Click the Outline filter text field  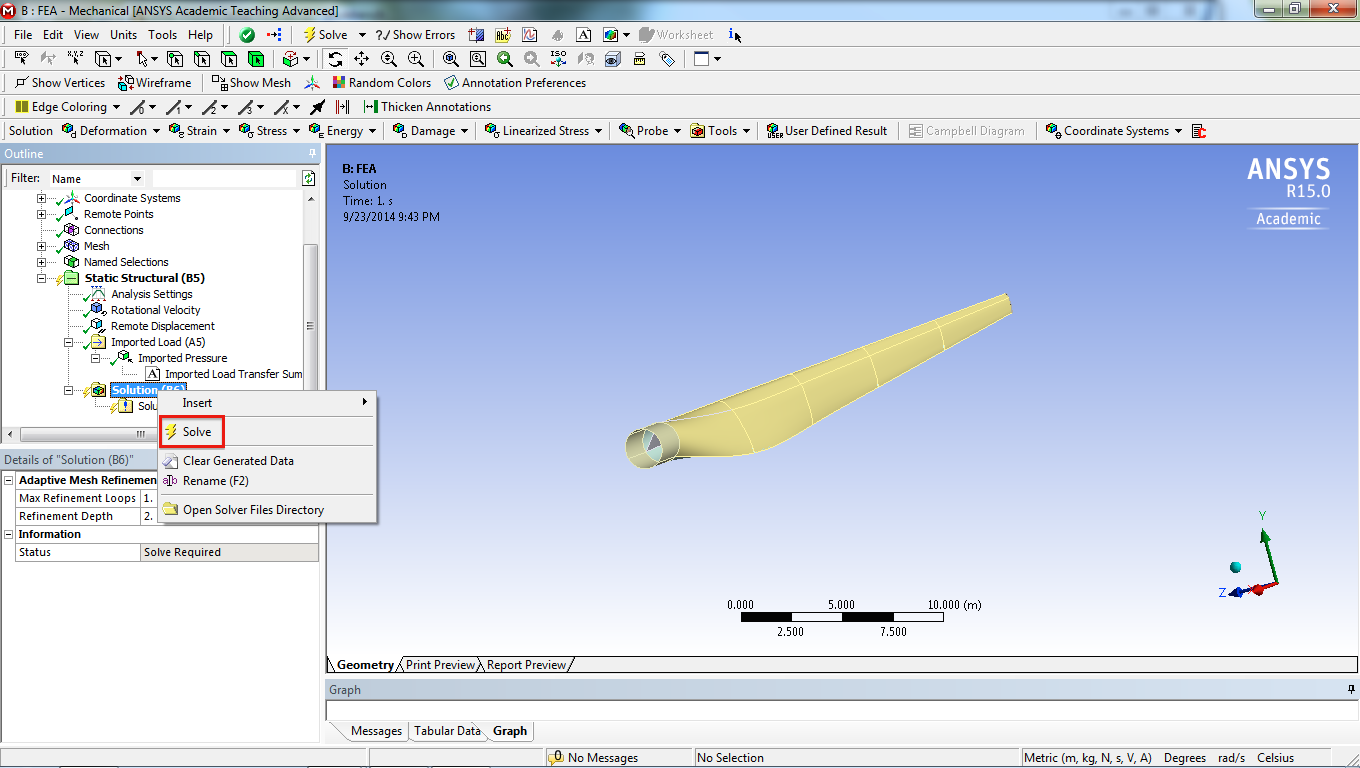tap(225, 179)
